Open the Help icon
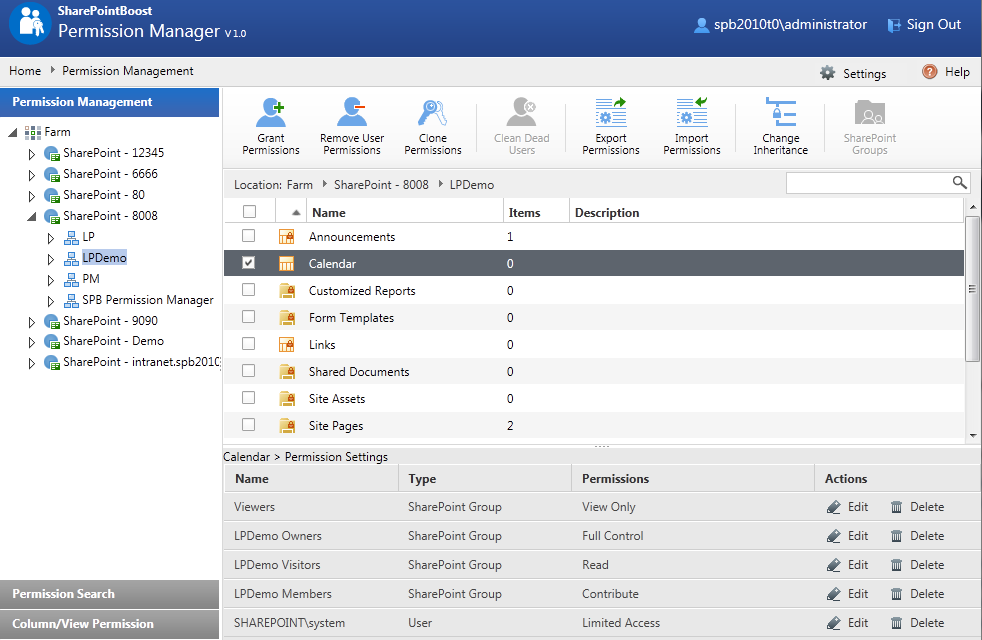Viewport: 982px width, 640px height. [x=929, y=72]
